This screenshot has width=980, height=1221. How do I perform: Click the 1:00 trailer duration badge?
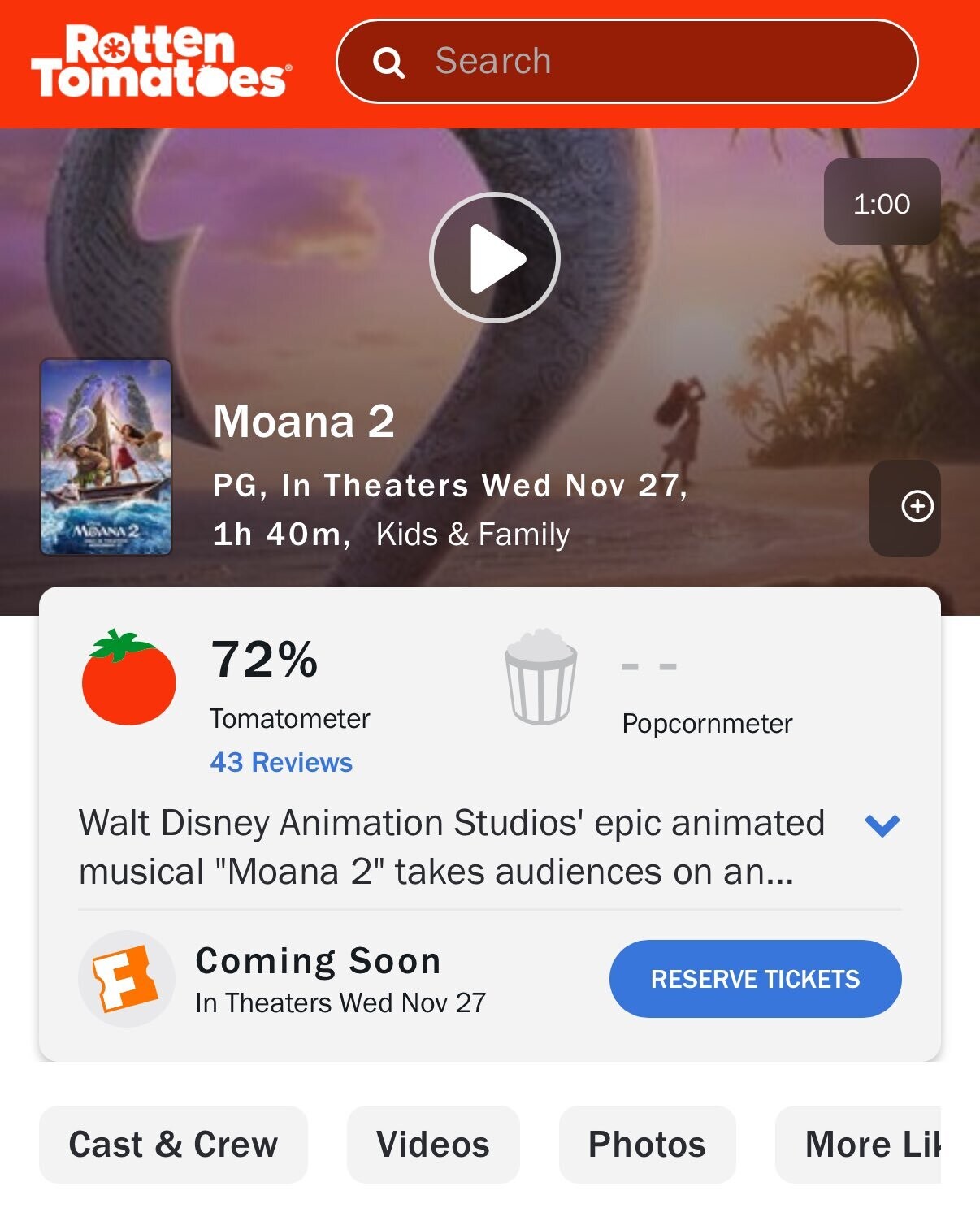click(x=882, y=201)
